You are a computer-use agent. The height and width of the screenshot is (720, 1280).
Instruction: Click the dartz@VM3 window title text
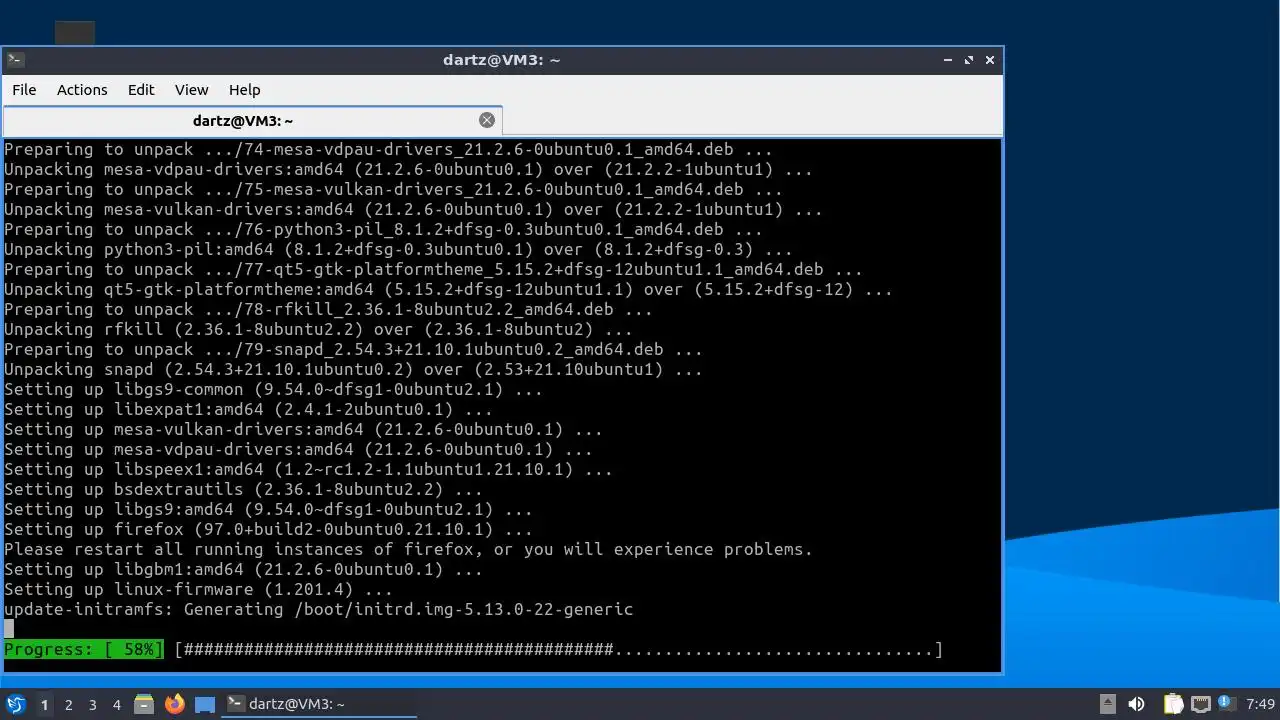tap(502, 60)
